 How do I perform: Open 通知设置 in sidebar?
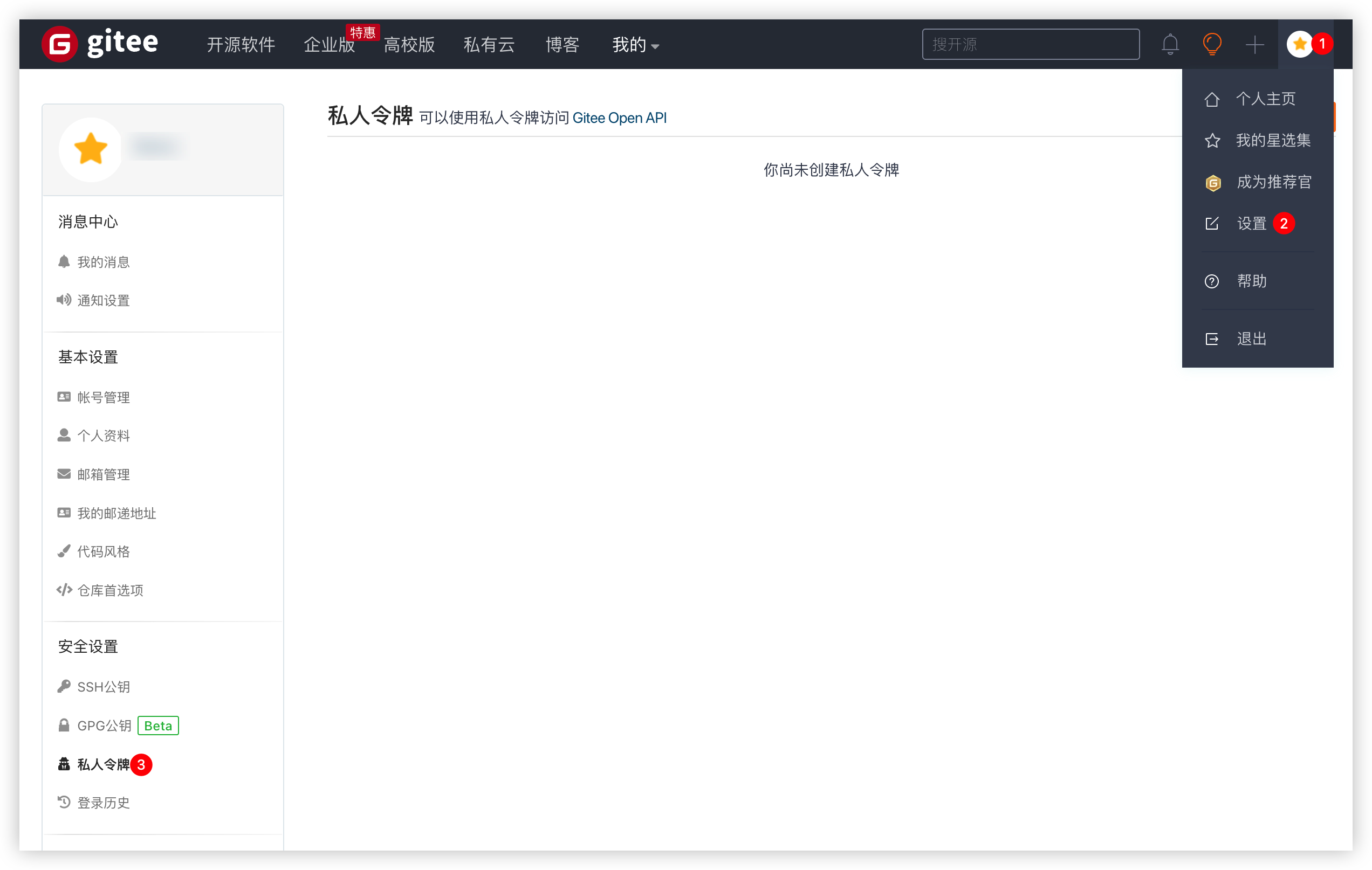tap(103, 300)
